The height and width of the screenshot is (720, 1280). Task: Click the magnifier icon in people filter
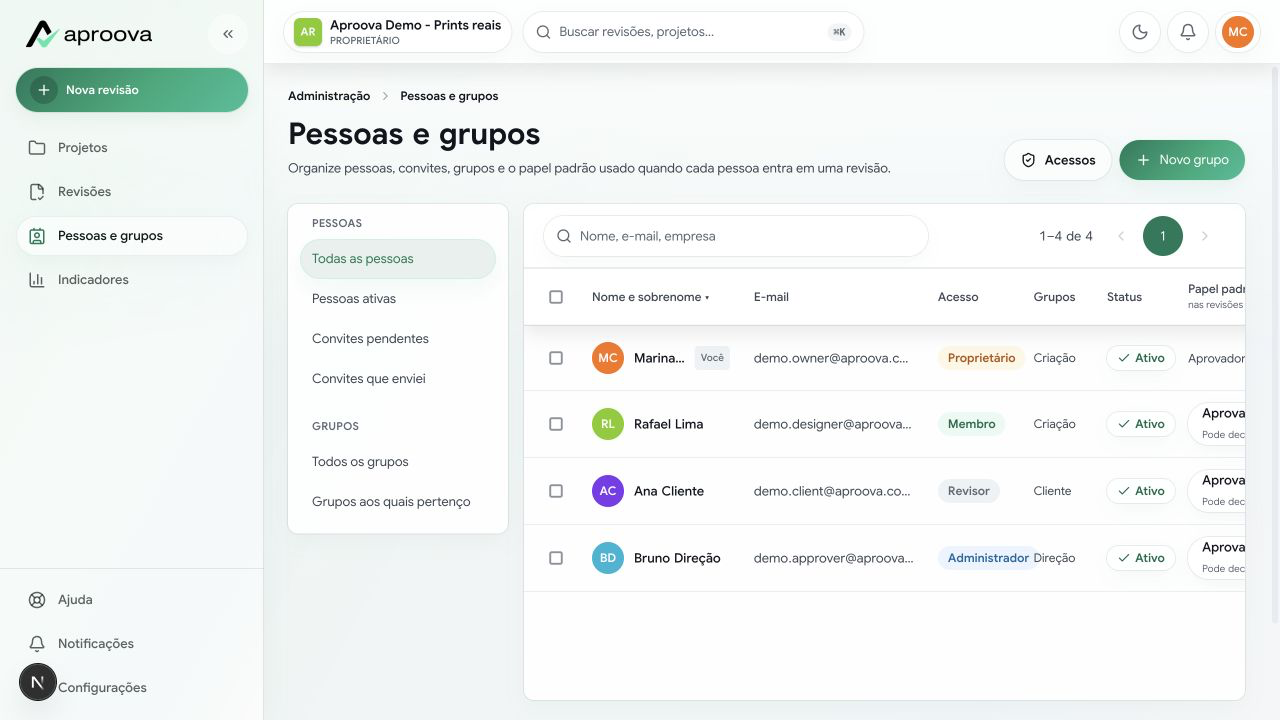coord(564,236)
